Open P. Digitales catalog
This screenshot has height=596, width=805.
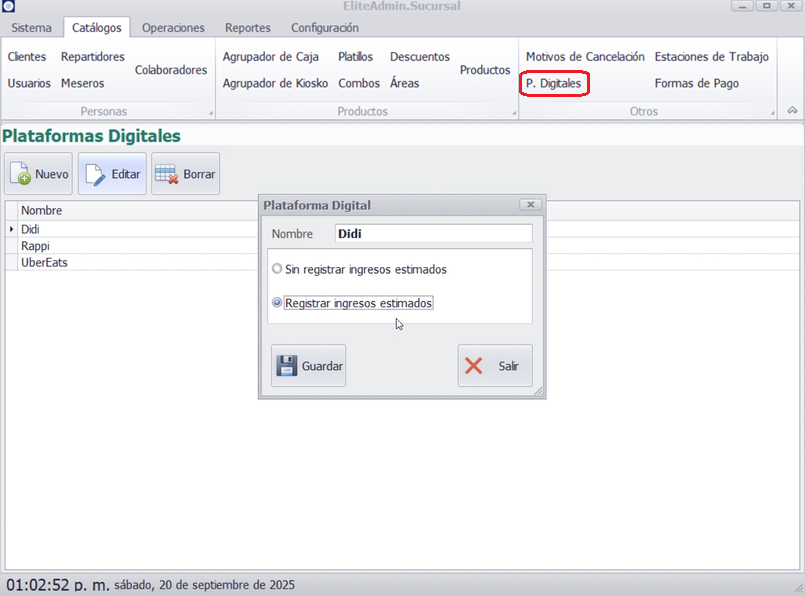pos(554,84)
